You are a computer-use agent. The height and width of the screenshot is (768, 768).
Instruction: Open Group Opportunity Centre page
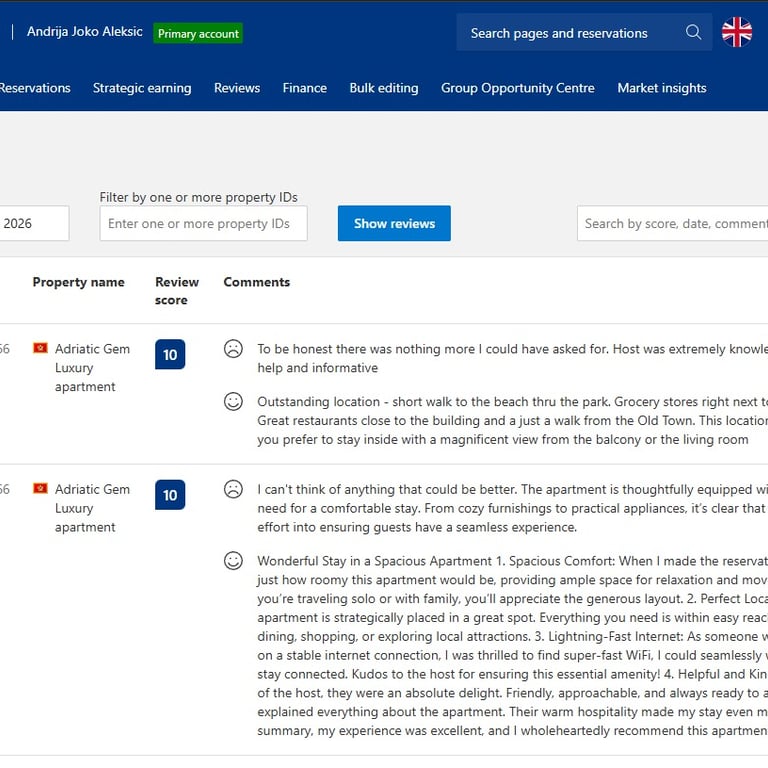coord(518,88)
